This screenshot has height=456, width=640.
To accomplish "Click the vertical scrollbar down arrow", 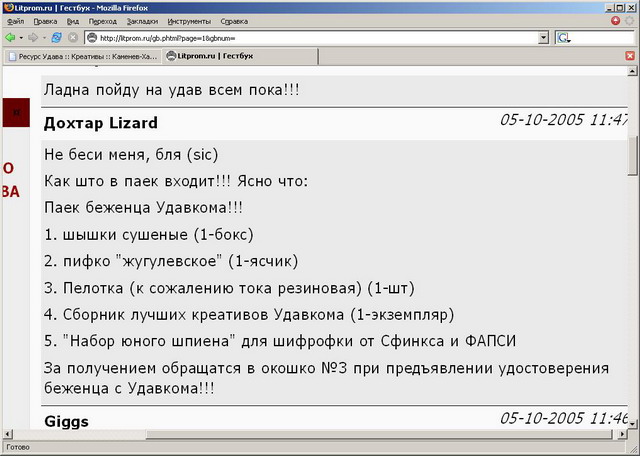I will [x=632, y=423].
